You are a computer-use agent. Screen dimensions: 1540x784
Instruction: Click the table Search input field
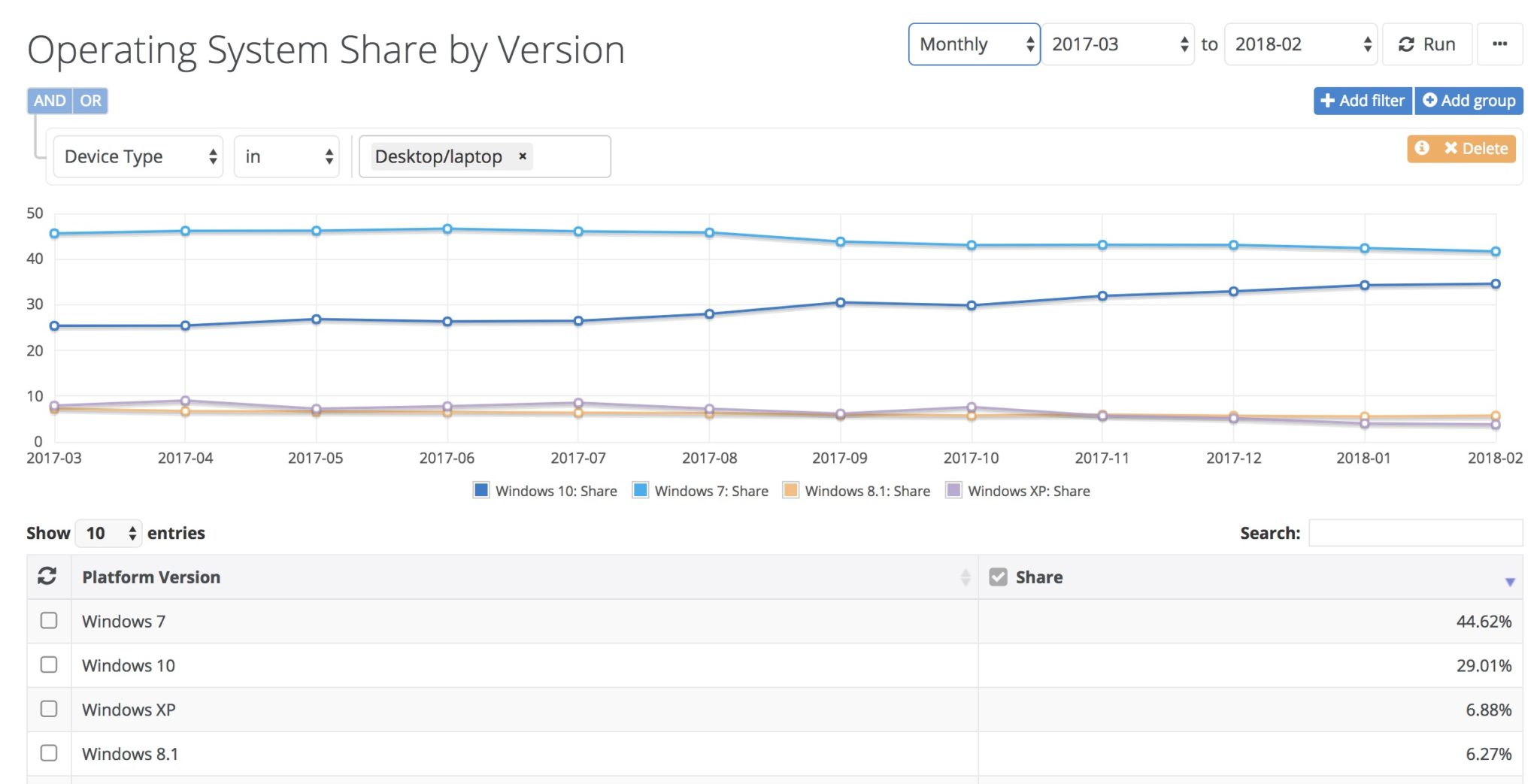(x=1416, y=533)
